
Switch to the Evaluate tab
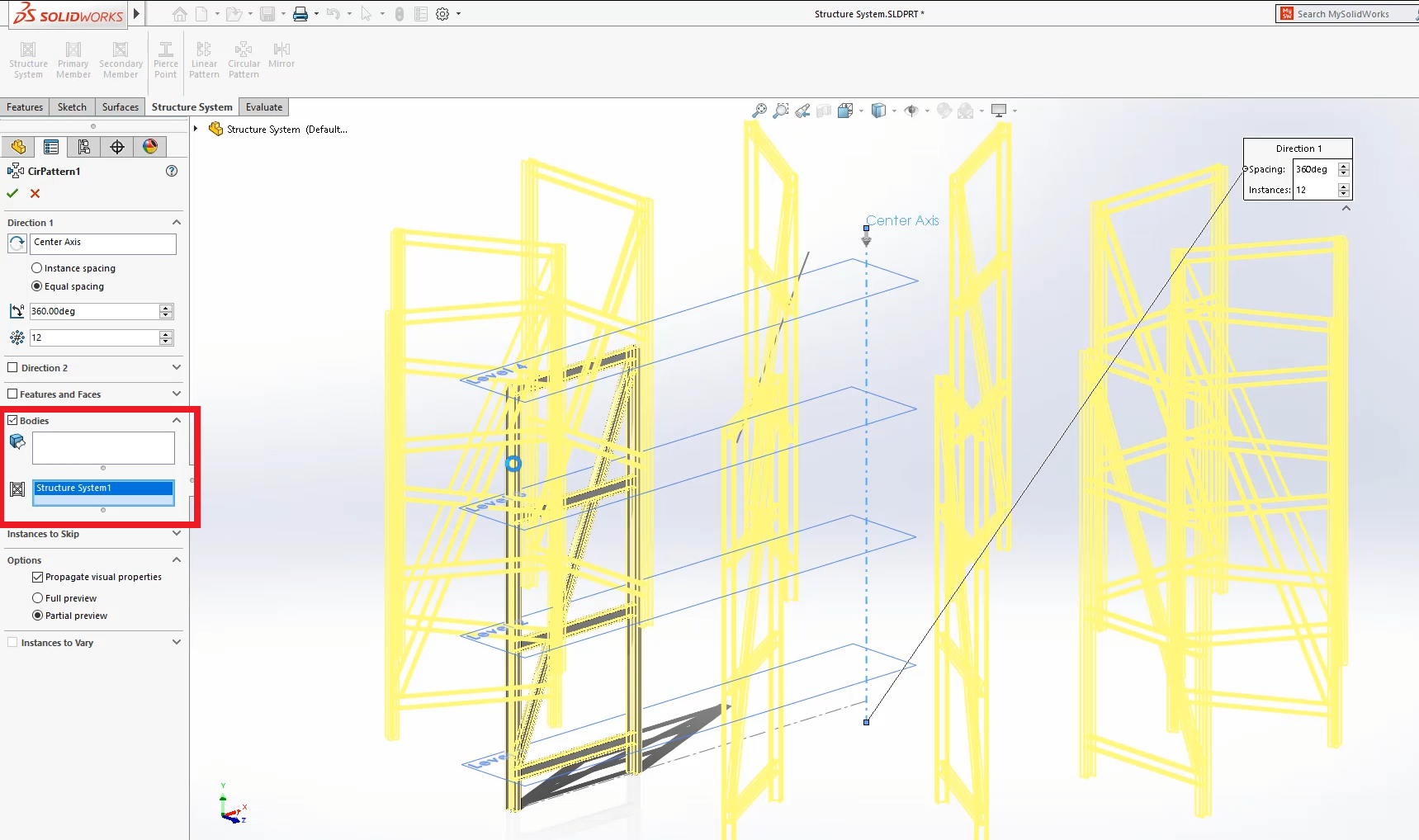[x=263, y=107]
